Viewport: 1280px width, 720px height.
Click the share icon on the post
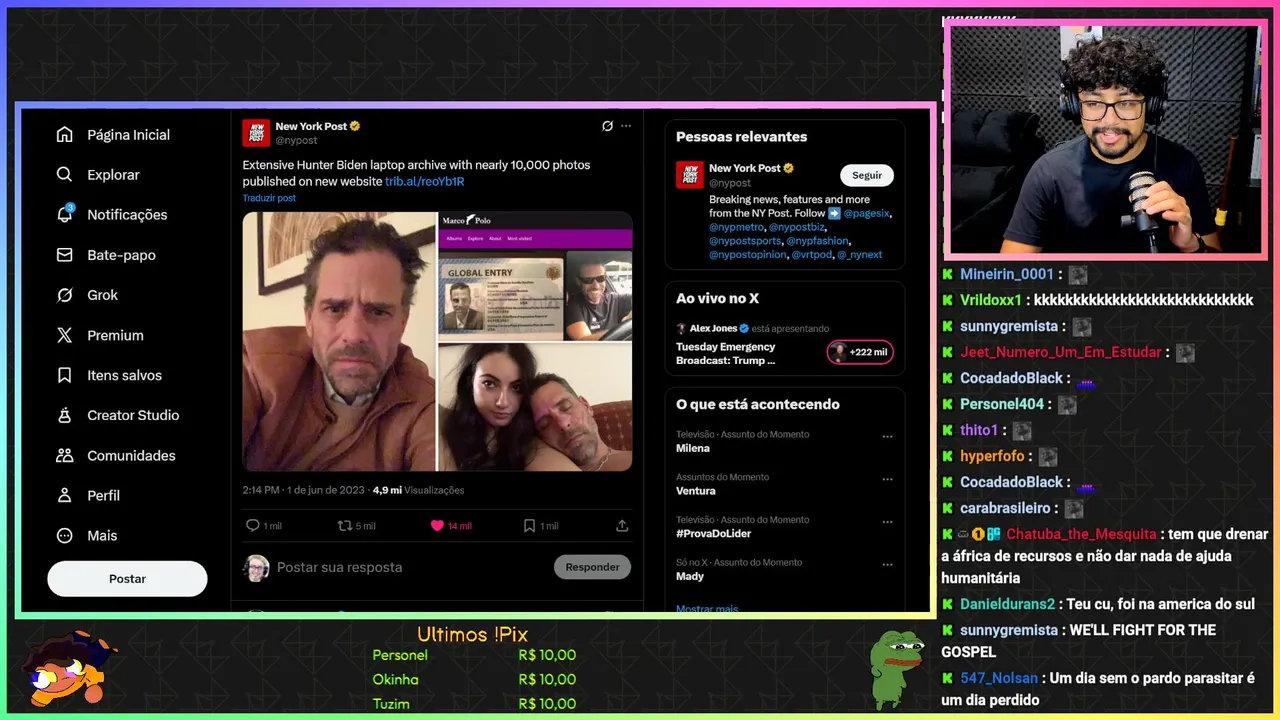pos(622,526)
